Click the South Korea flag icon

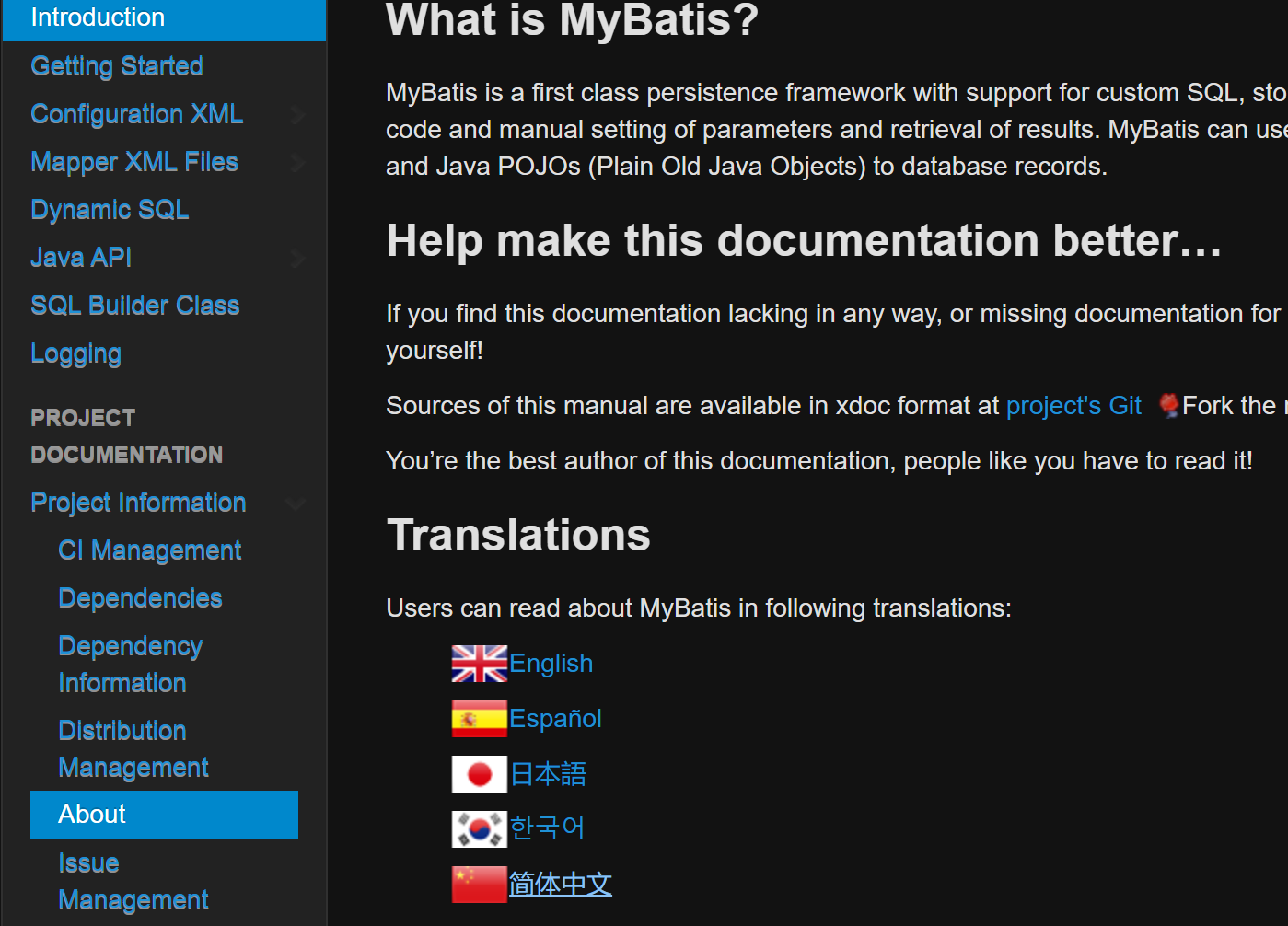tap(479, 829)
